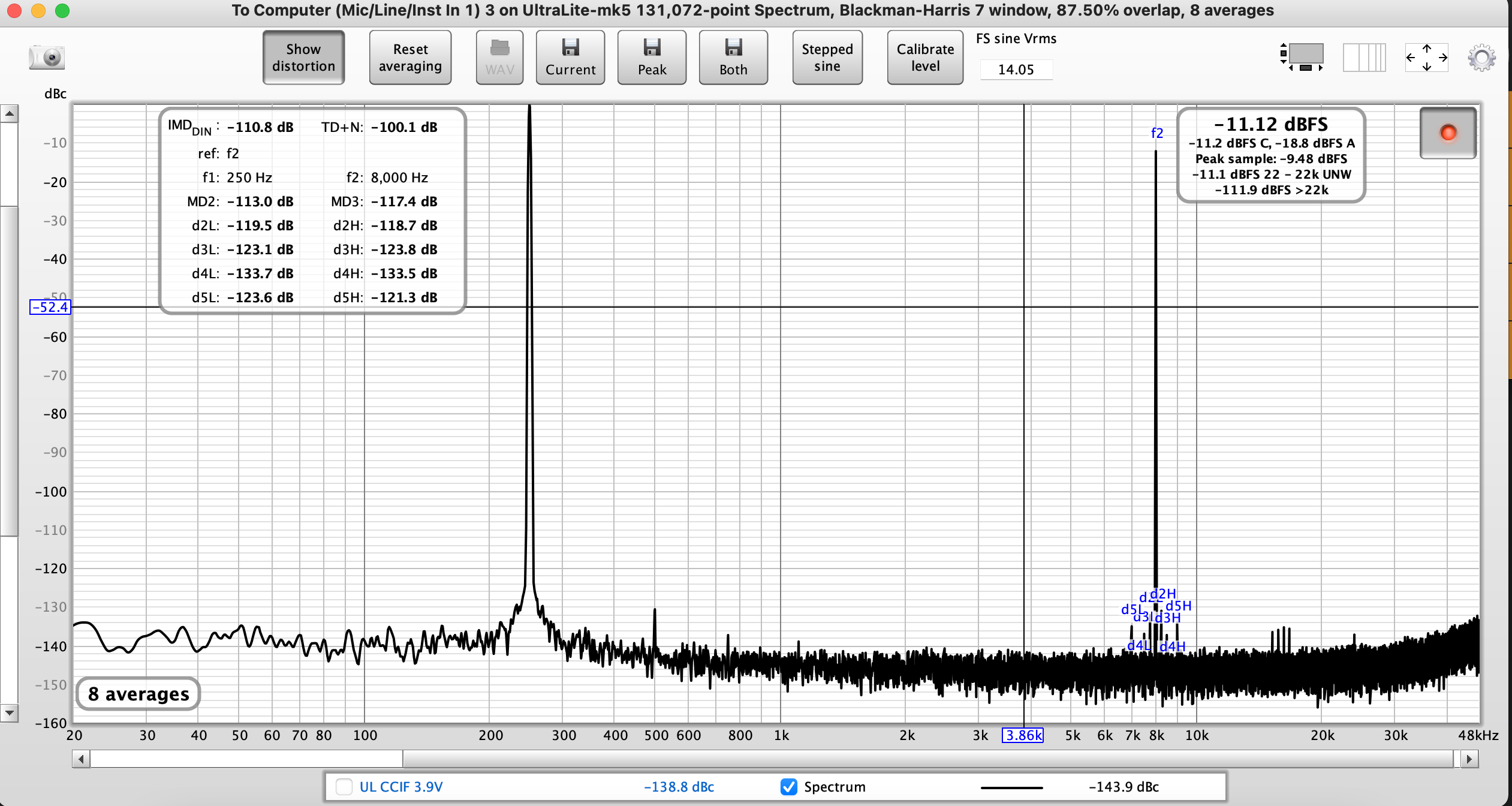The width and height of the screenshot is (1512, 806).
Task: Save the Current trace
Action: [x=570, y=58]
